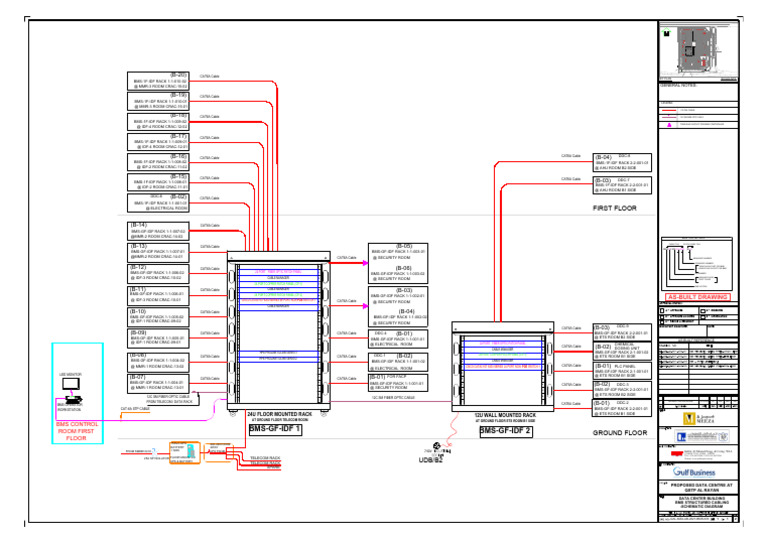768x542 pixels.
Task: Click the MEEZA company logo
Action: (699, 418)
